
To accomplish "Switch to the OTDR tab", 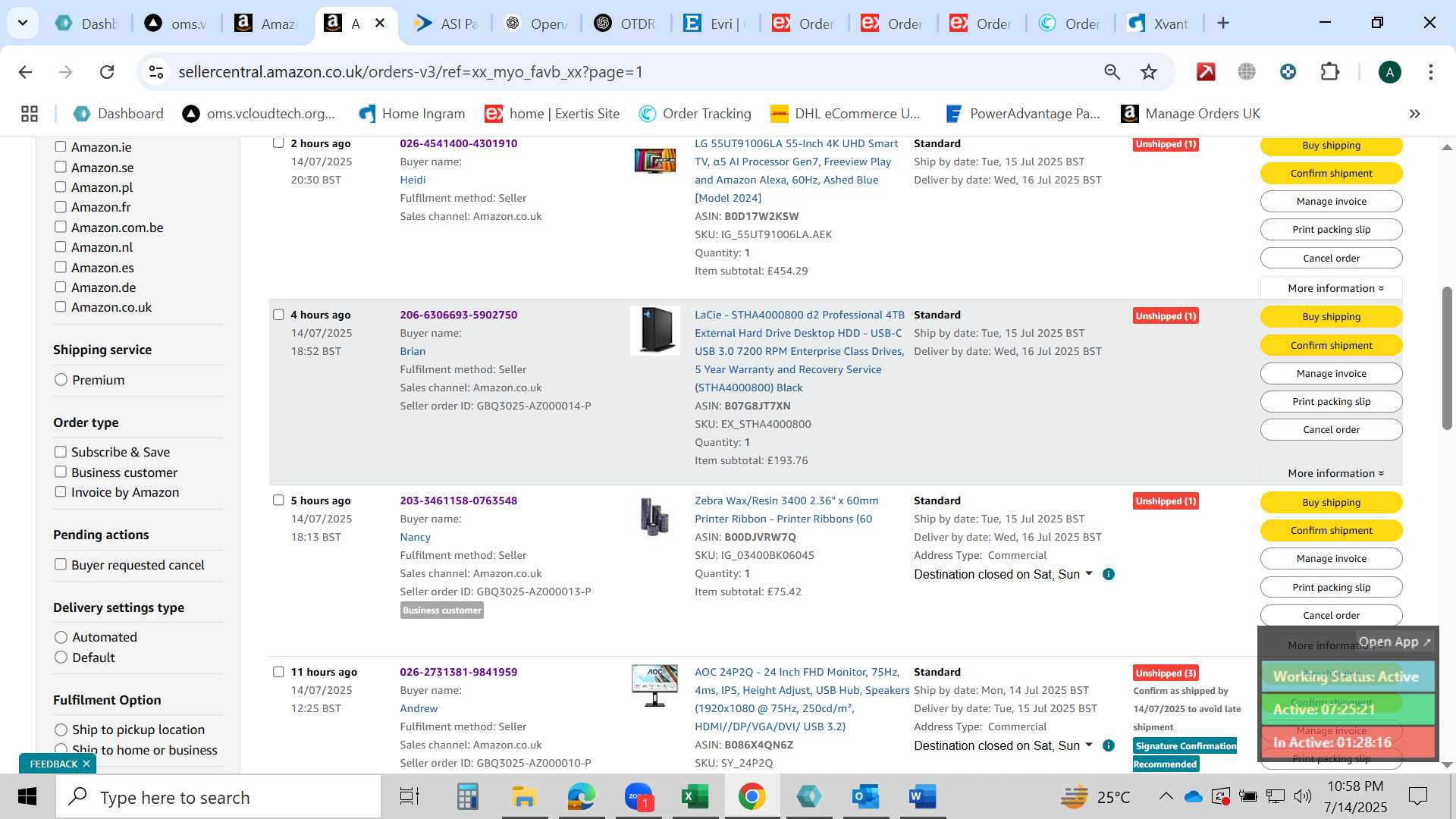I will (x=625, y=24).
